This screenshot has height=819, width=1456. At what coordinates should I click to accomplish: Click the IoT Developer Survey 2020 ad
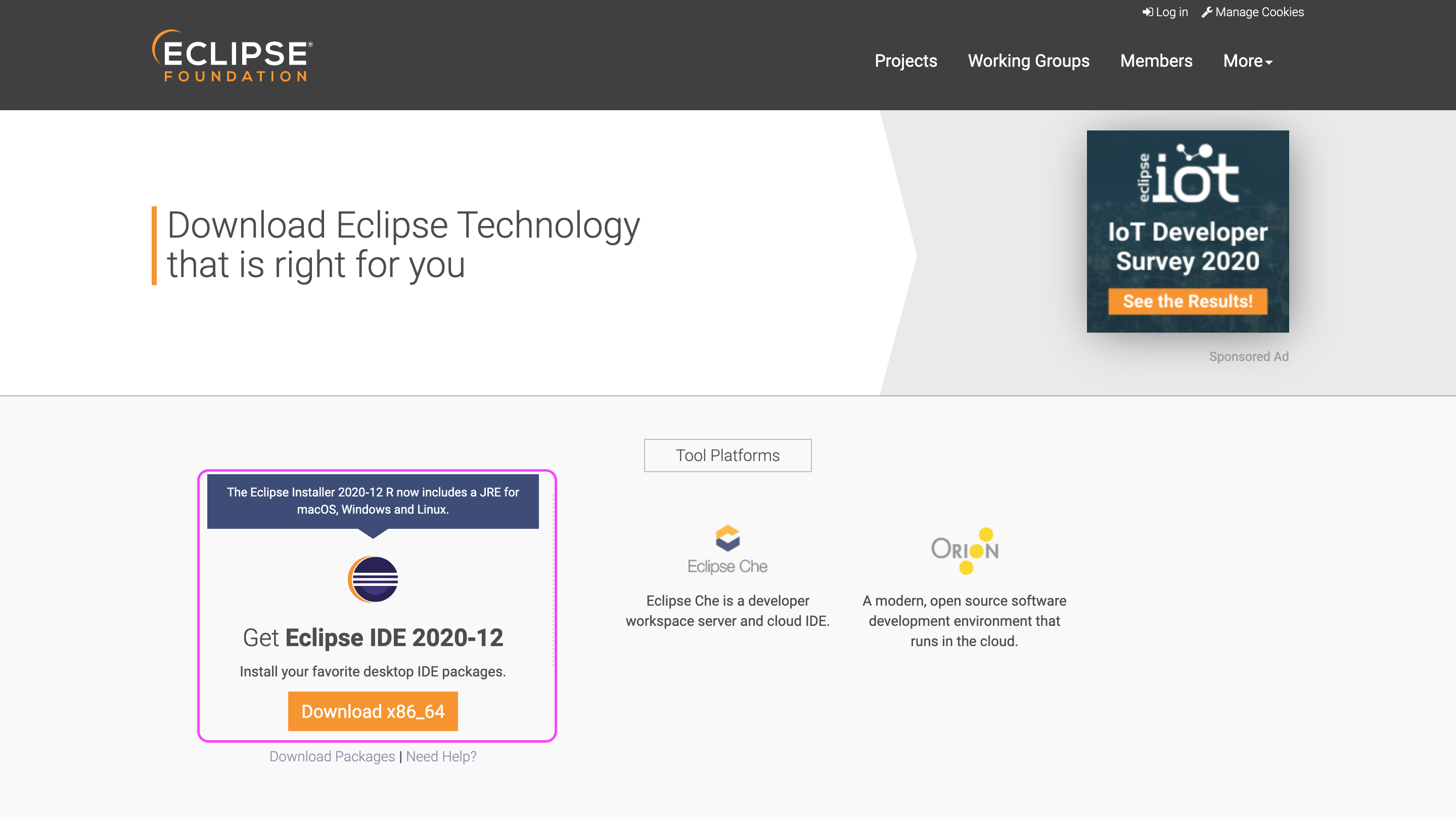click(x=1188, y=231)
